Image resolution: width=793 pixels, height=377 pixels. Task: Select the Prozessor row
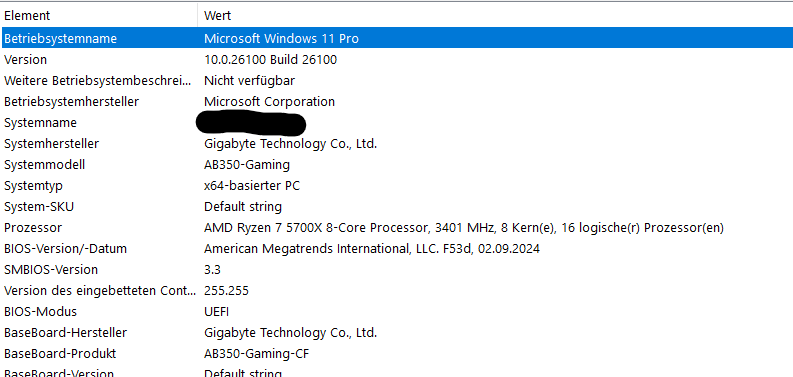pyautogui.click(x=396, y=228)
